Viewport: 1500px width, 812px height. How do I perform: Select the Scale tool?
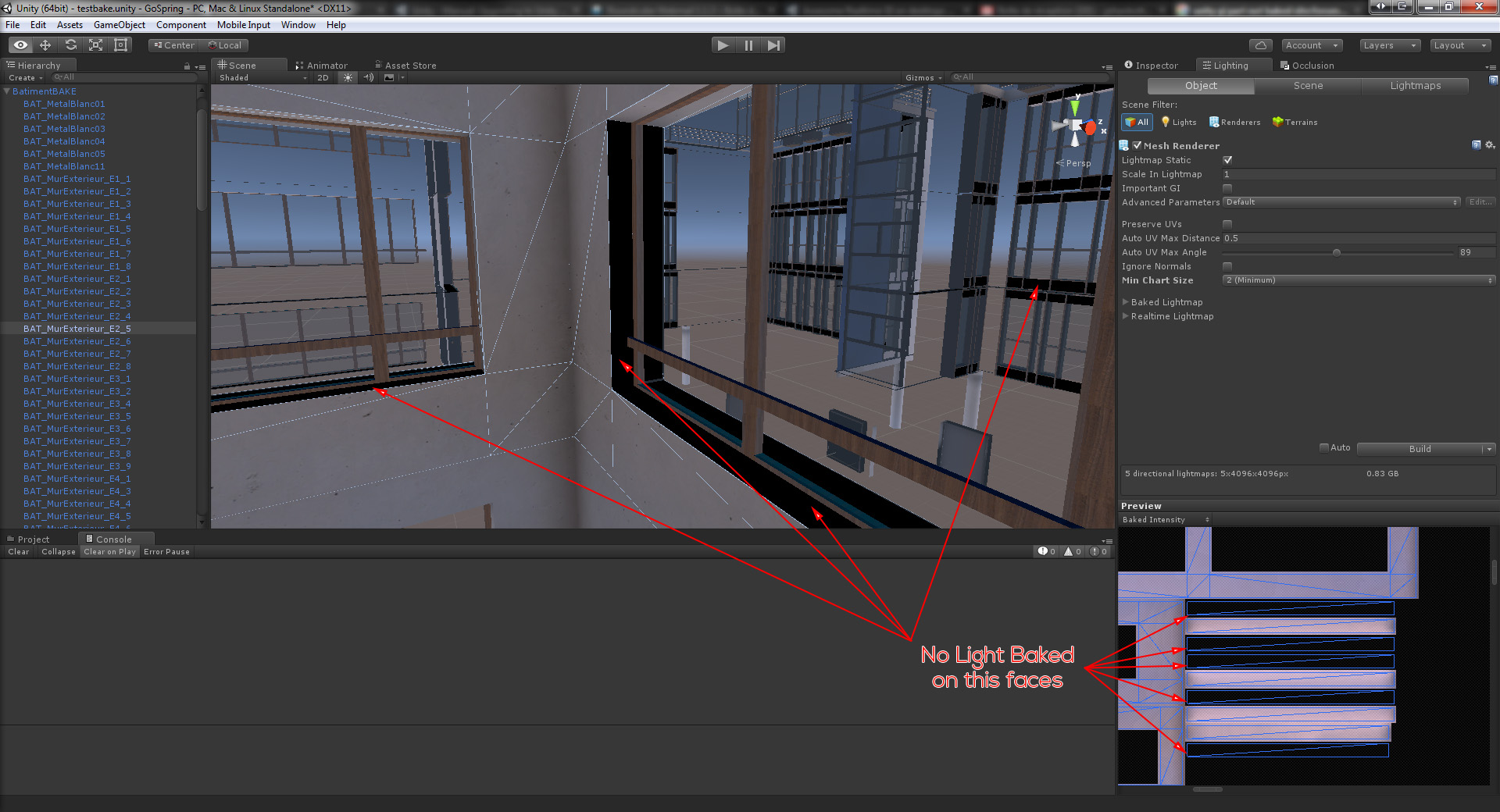click(95, 45)
